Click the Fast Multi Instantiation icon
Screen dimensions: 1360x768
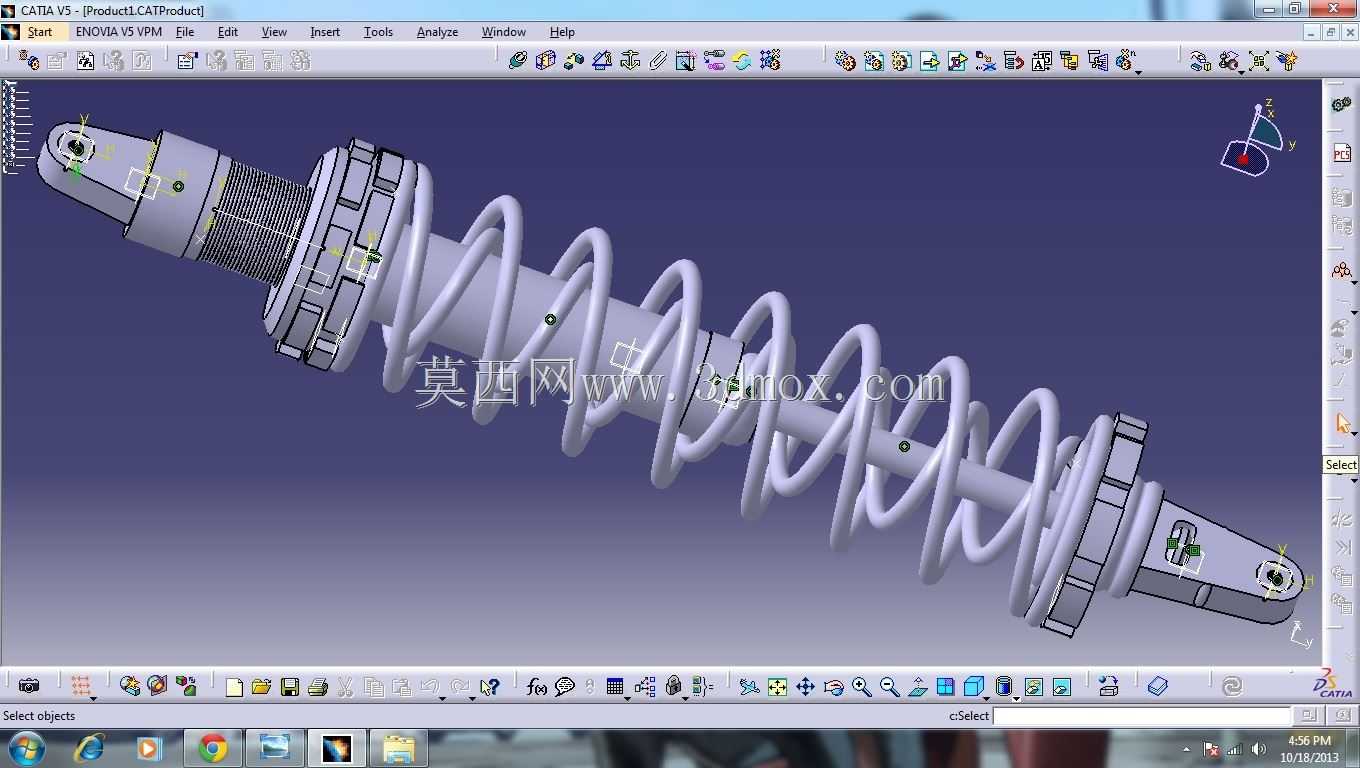1125,61
